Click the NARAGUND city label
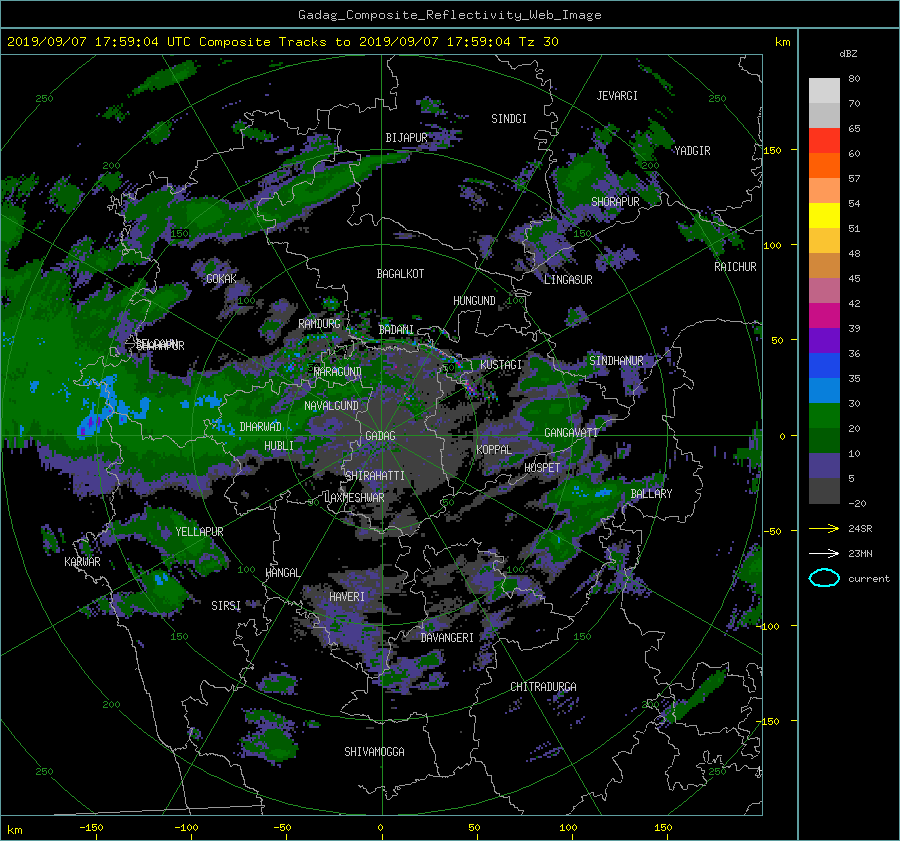Screen dimensions: 900x841 click(338, 371)
